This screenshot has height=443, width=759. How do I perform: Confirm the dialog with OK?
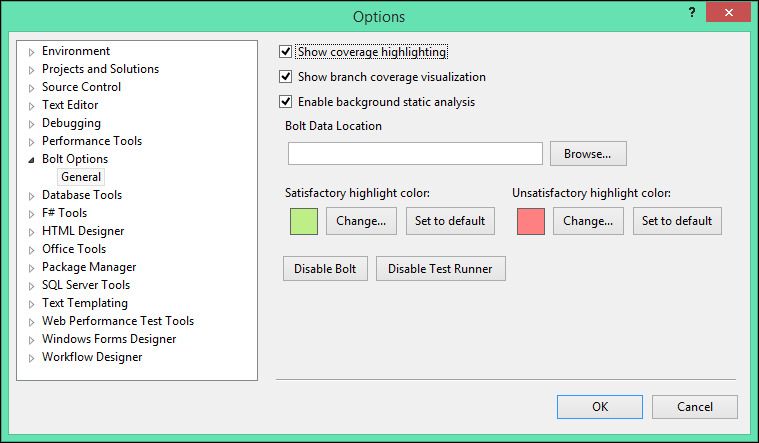point(600,407)
